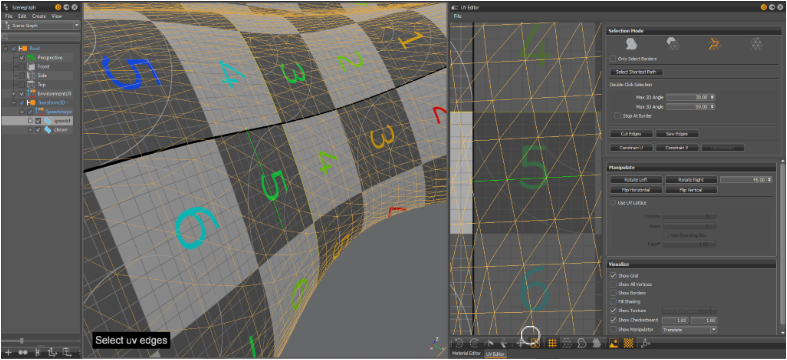Adjust rotation angle 45.00 stepper
Screen dimensions: 787x360
point(770,179)
